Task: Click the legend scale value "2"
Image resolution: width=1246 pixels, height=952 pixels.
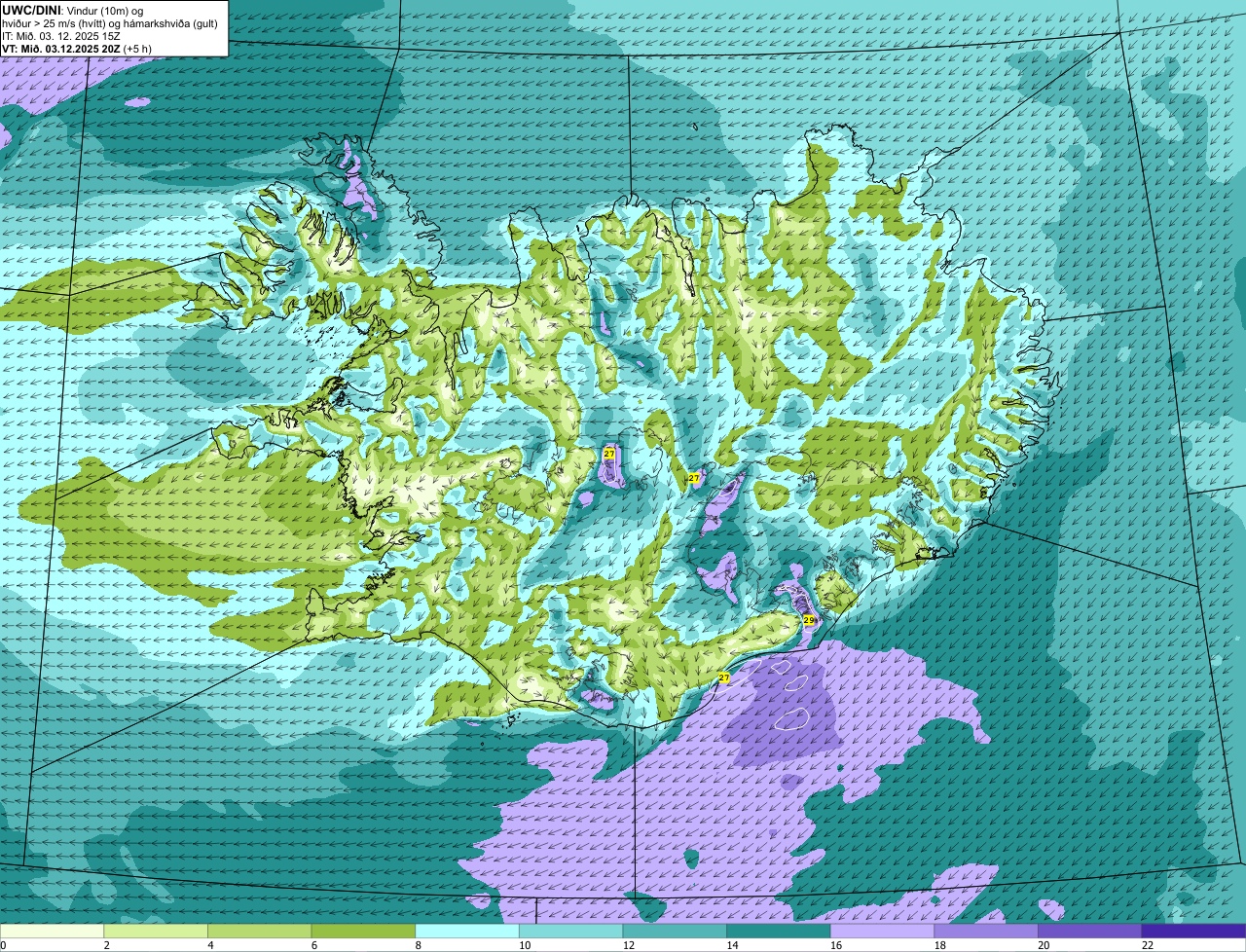Action: 106,945
